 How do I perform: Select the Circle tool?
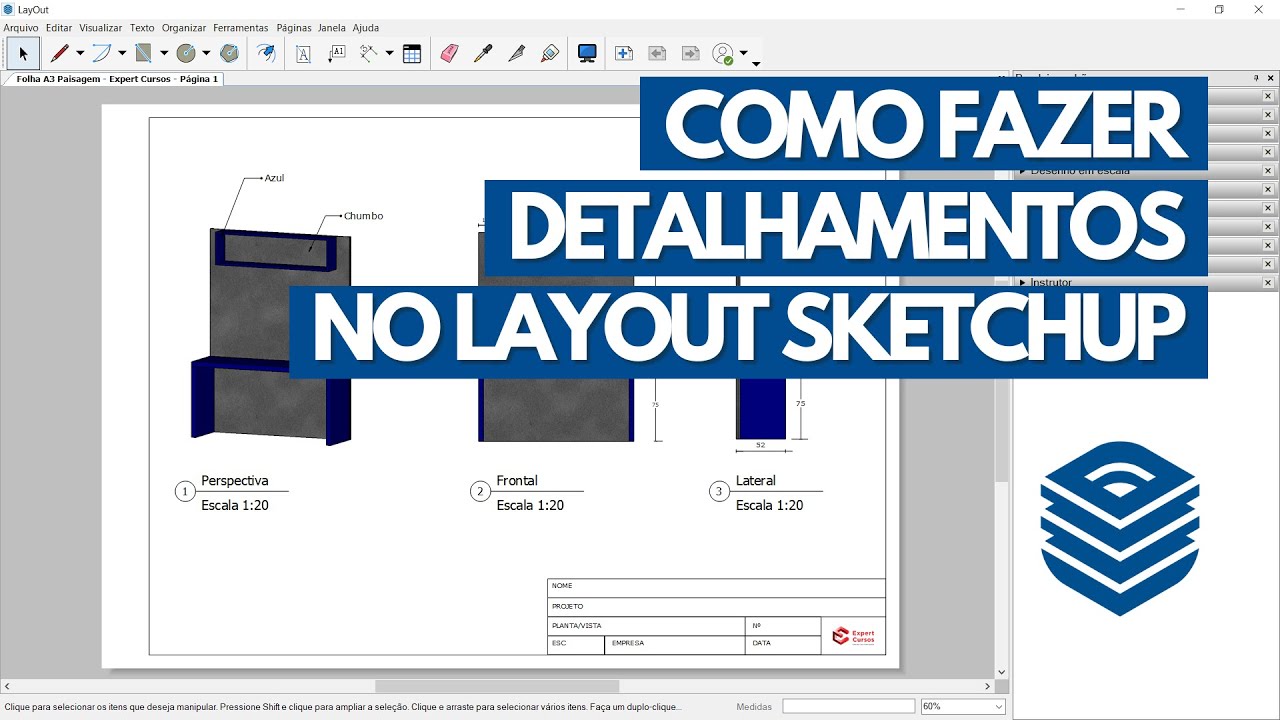(x=186, y=54)
